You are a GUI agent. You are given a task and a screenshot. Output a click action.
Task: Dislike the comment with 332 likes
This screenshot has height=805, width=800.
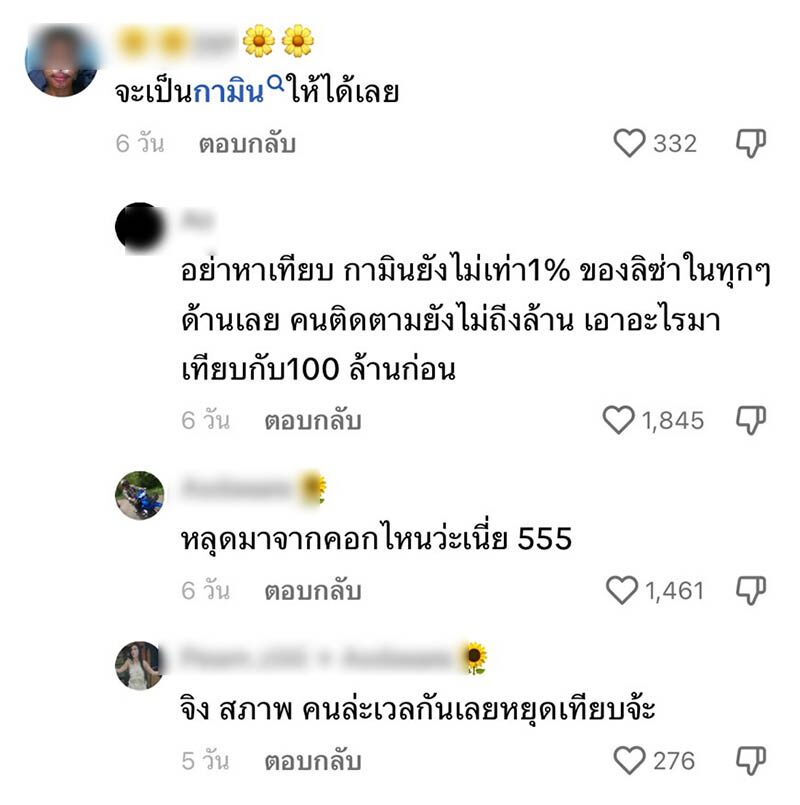[x=751, y=143]
